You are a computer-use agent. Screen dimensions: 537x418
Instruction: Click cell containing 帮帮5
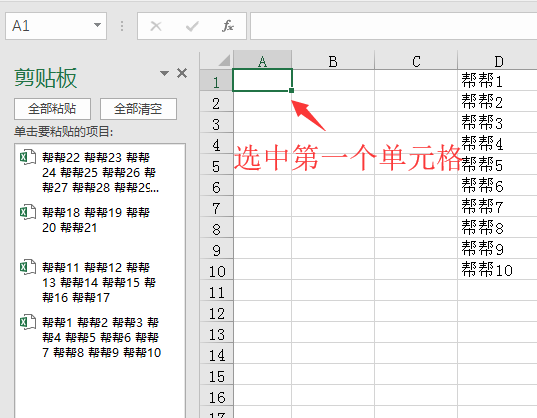[498, 165]
